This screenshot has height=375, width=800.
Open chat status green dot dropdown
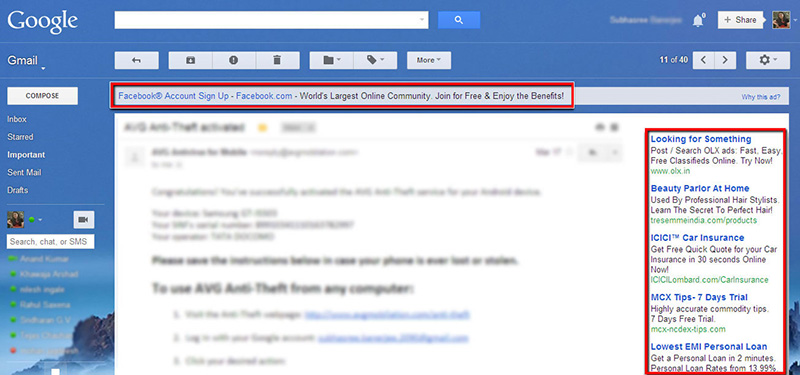pos(35,220)
